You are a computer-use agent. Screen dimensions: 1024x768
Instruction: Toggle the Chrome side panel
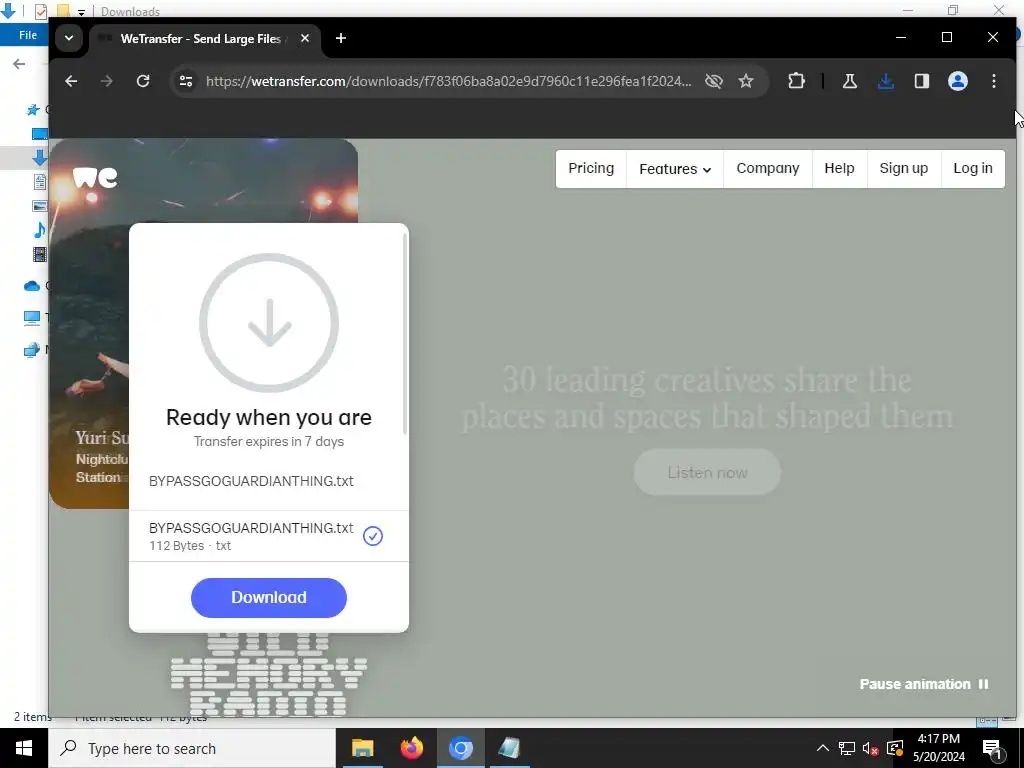click(921, 81)
